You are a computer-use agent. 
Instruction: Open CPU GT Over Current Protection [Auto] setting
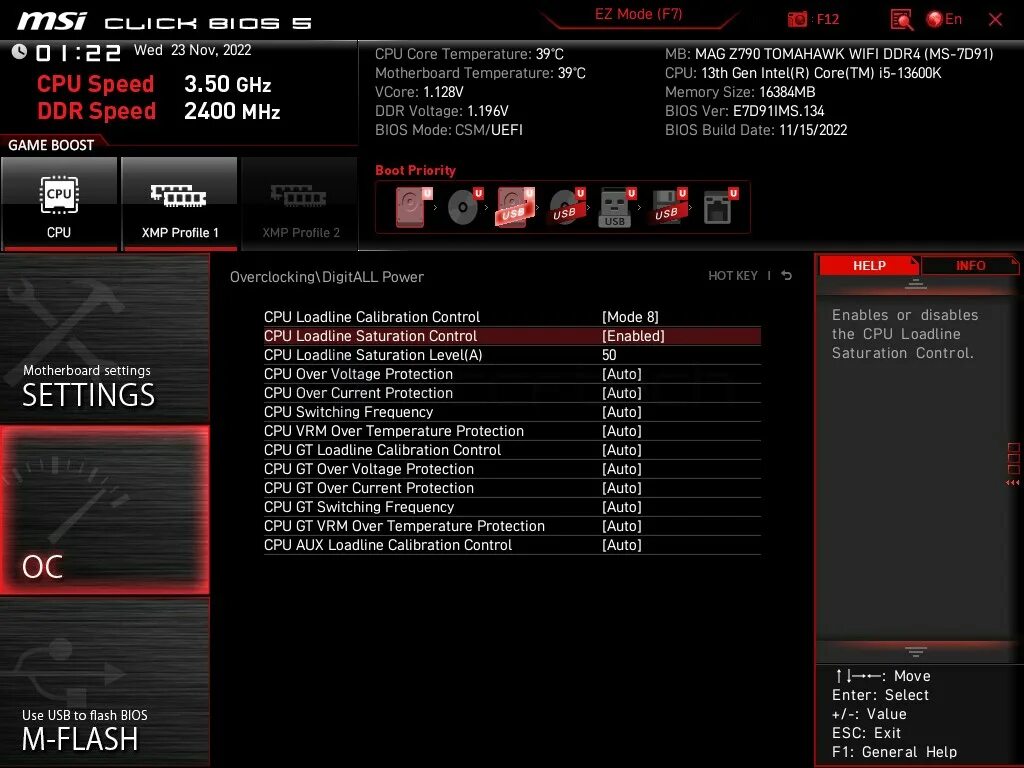[621, 487]
